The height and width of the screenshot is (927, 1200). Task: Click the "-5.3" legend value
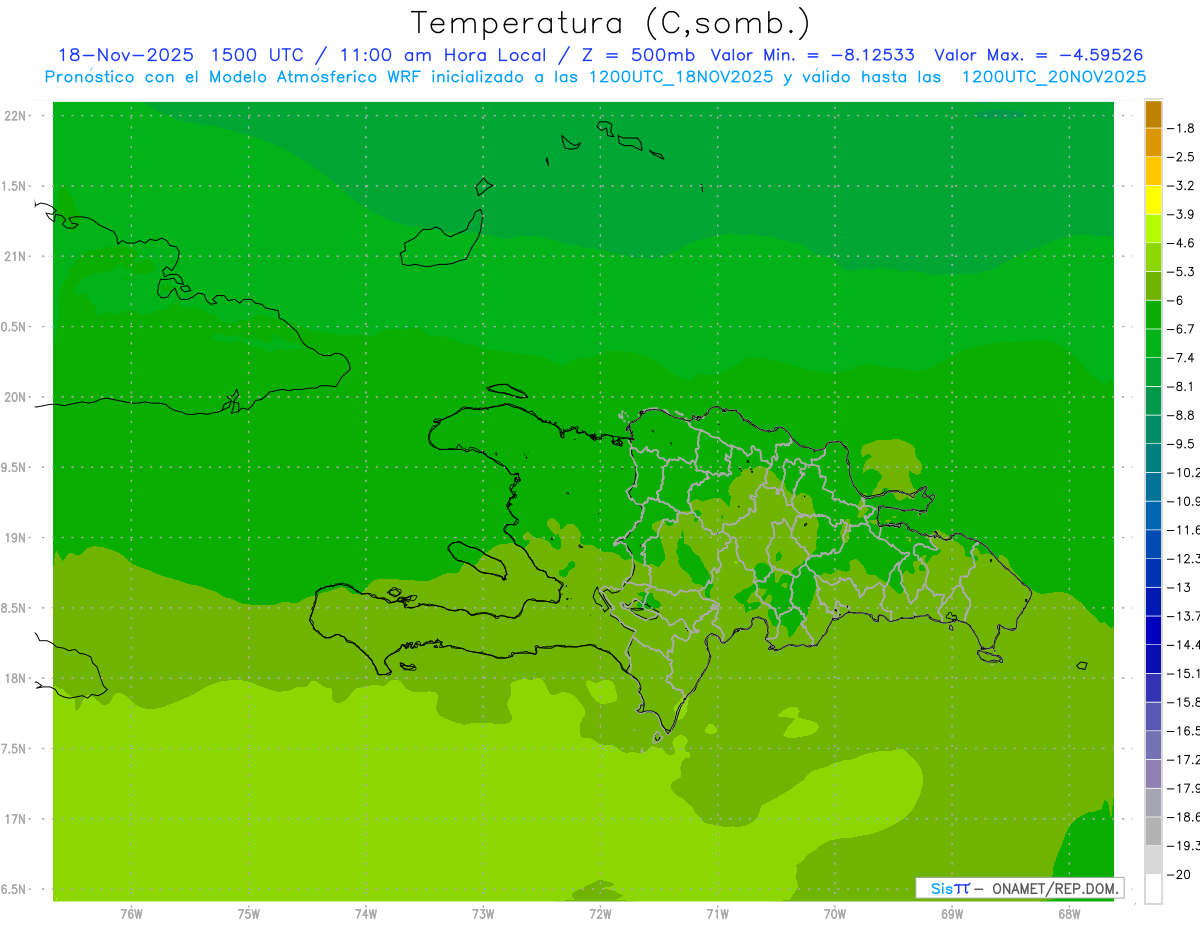point(1181,271)
